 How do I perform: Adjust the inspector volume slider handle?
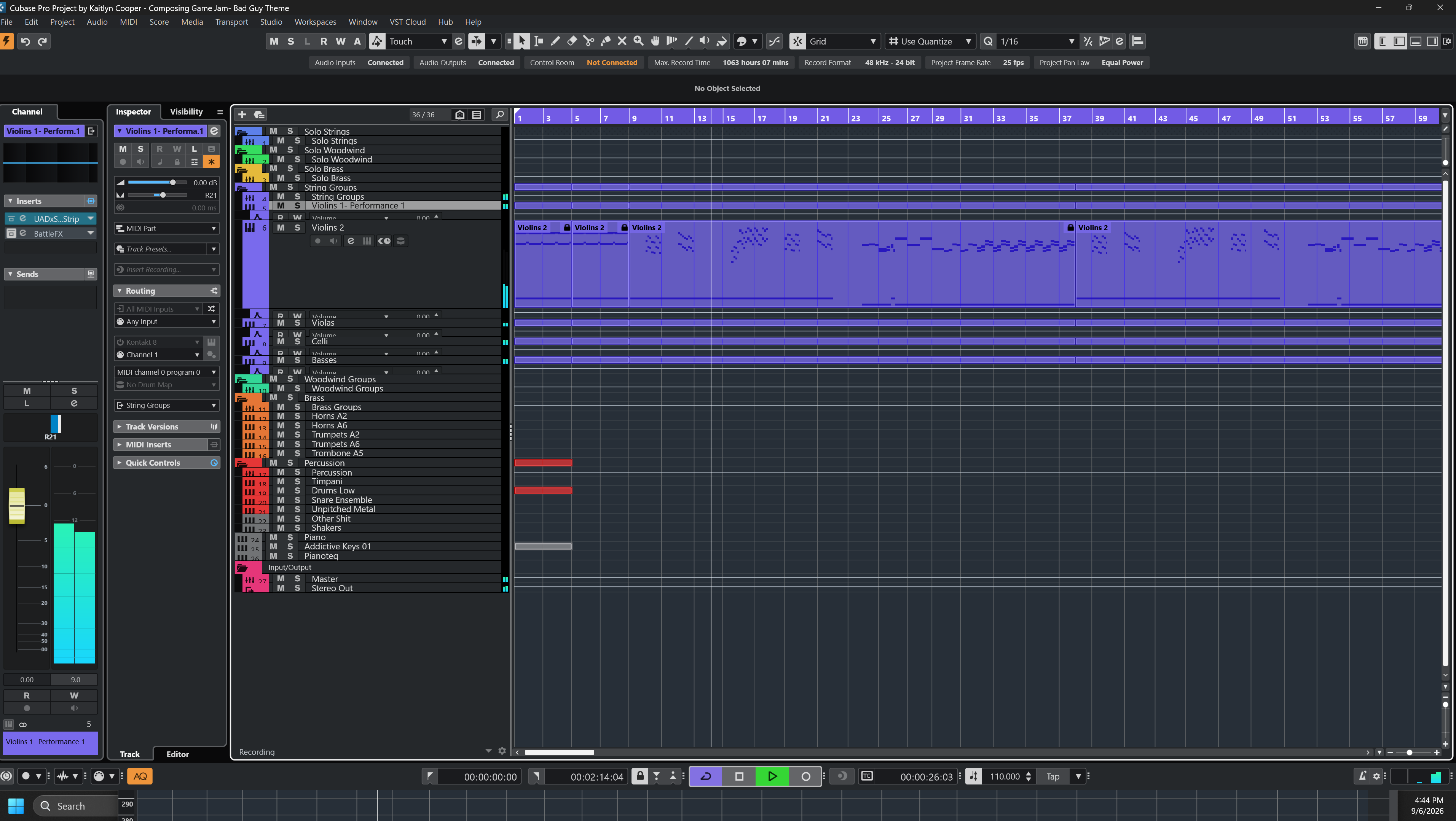click(173, 182)
